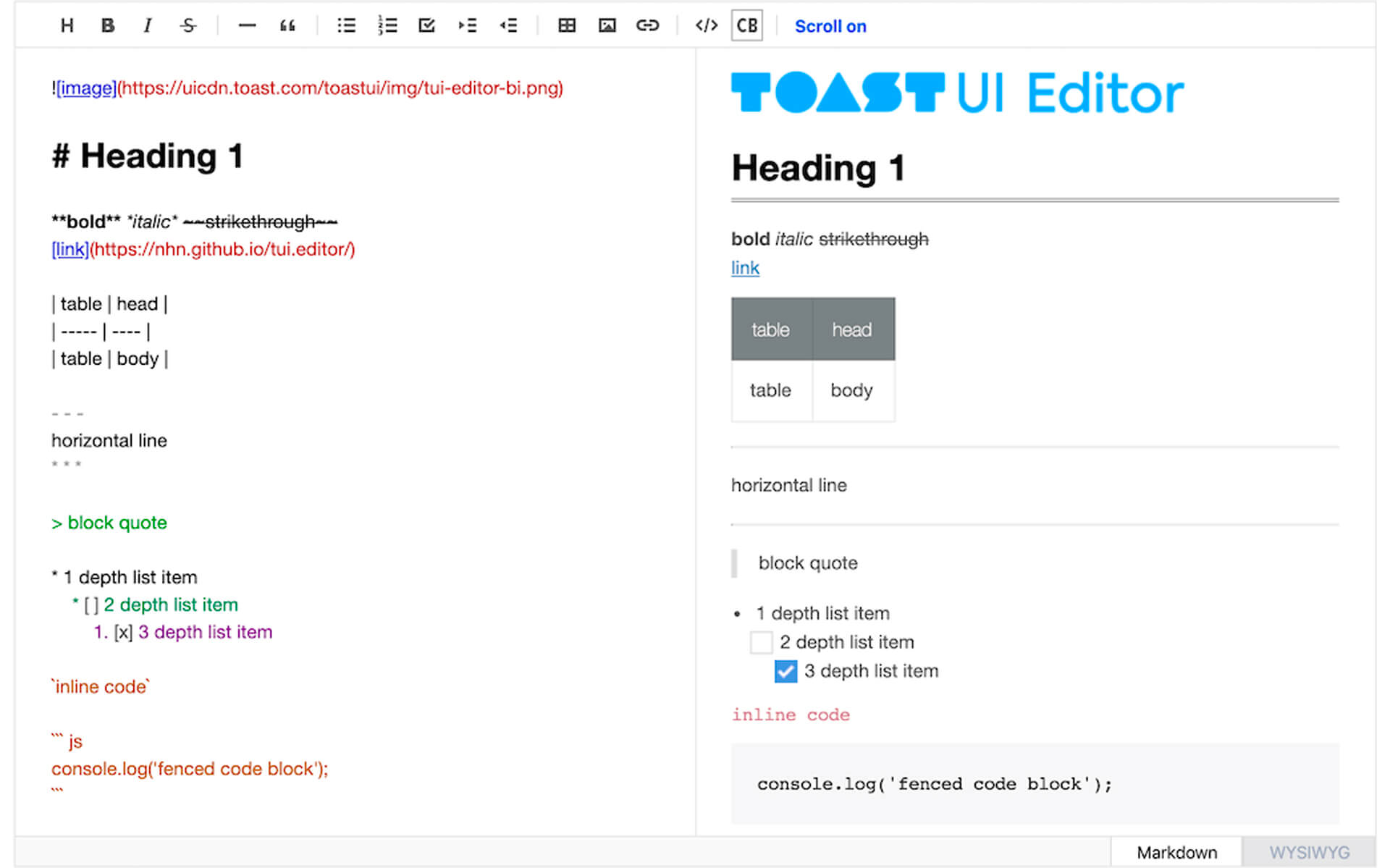The image size is (1390, 868).
Task: Click 'block quote' in preview pane
Action: (808, 563)
